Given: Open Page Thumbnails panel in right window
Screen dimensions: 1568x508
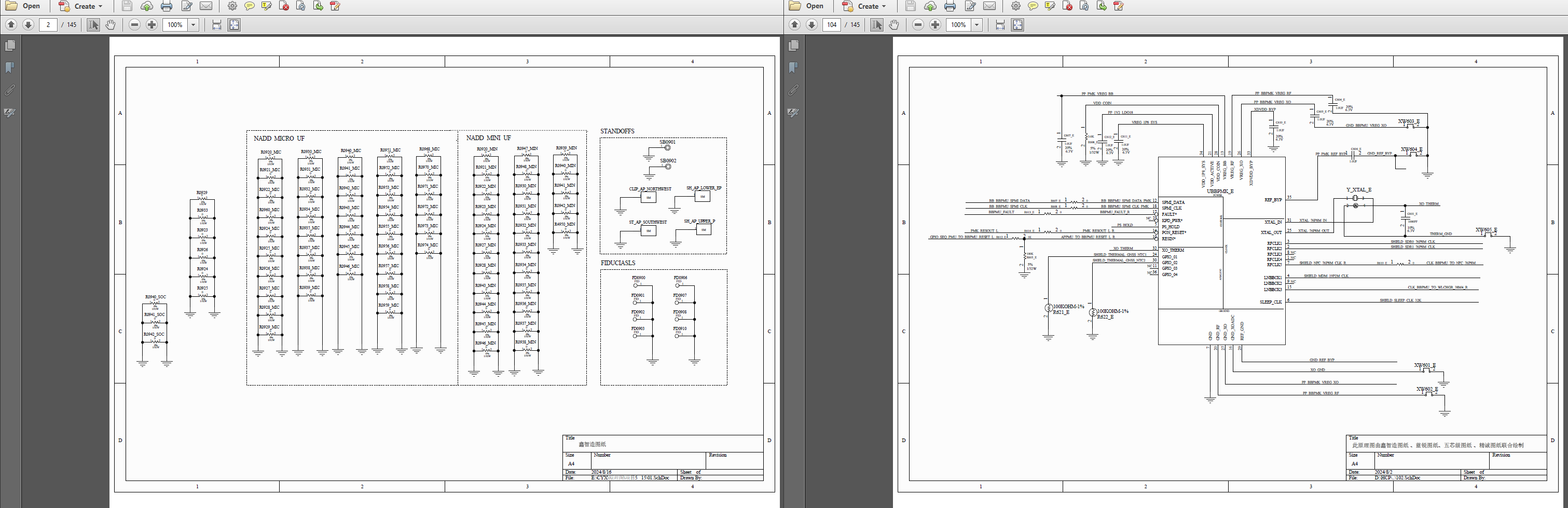Looking at the screenshot, I should (x=793, y=46).
